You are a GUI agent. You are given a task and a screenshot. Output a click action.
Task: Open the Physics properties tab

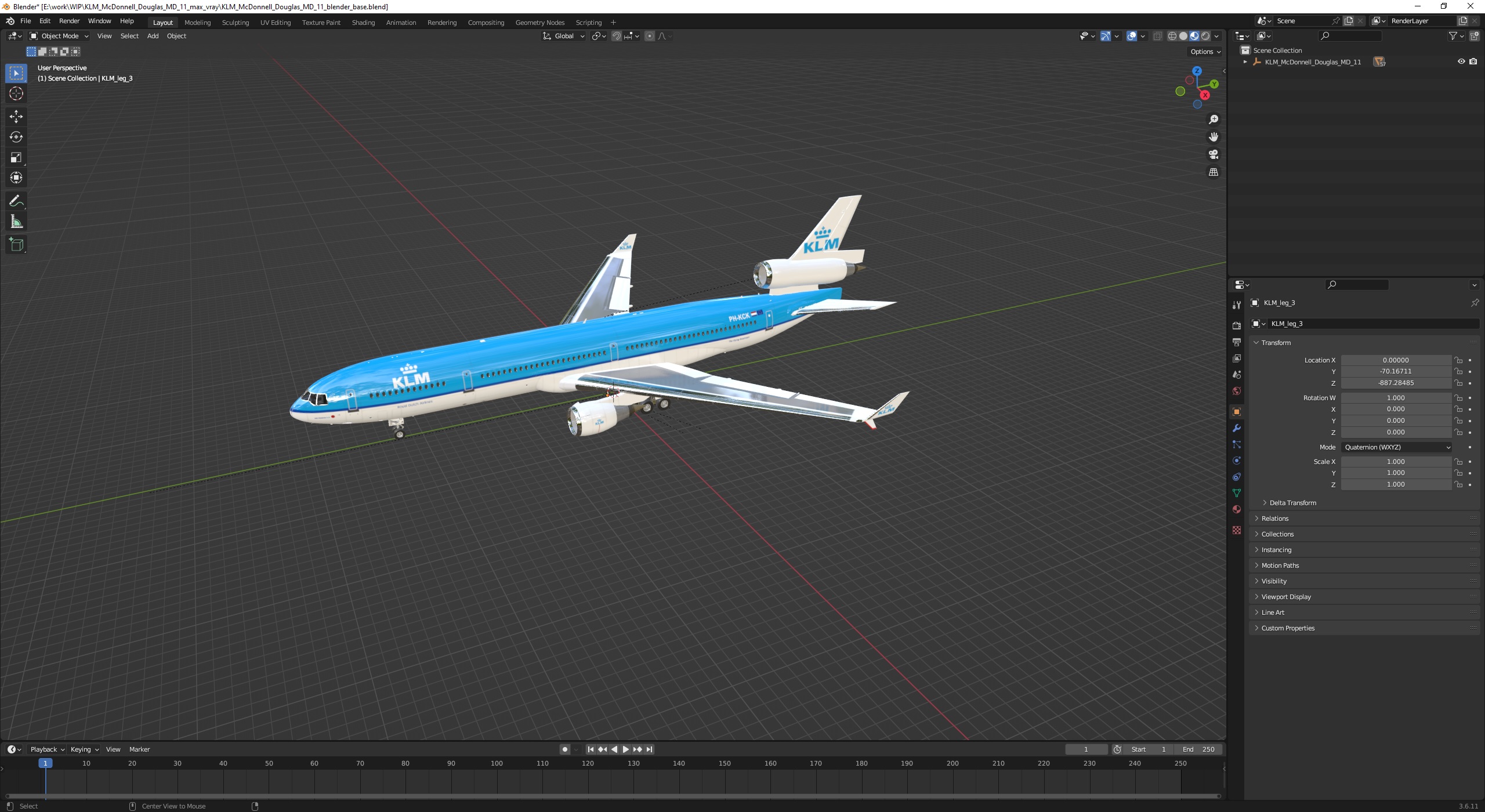pyautogui.click(x=1237, y=461)
